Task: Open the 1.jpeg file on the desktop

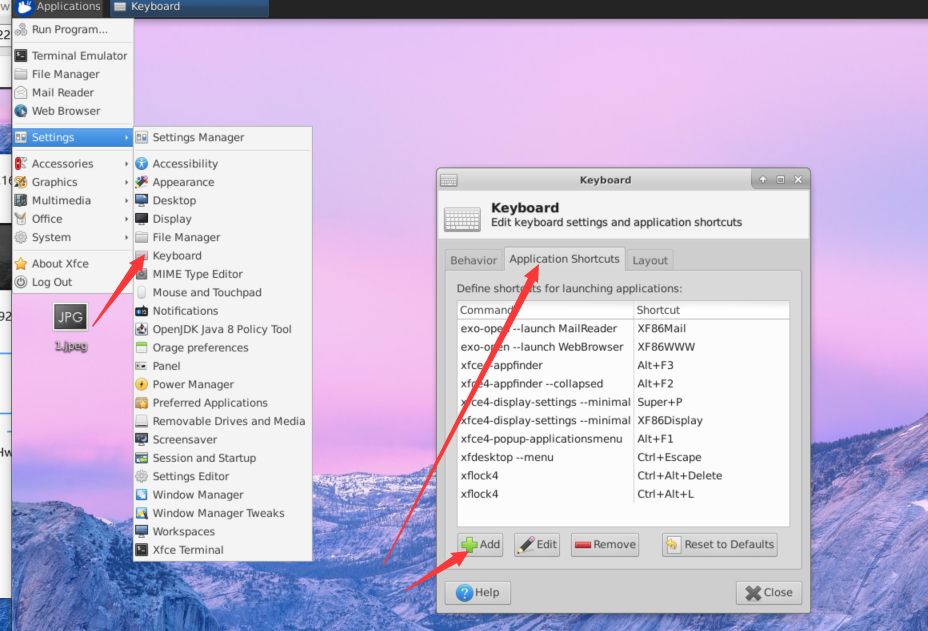Action: [x=69, y=316]
